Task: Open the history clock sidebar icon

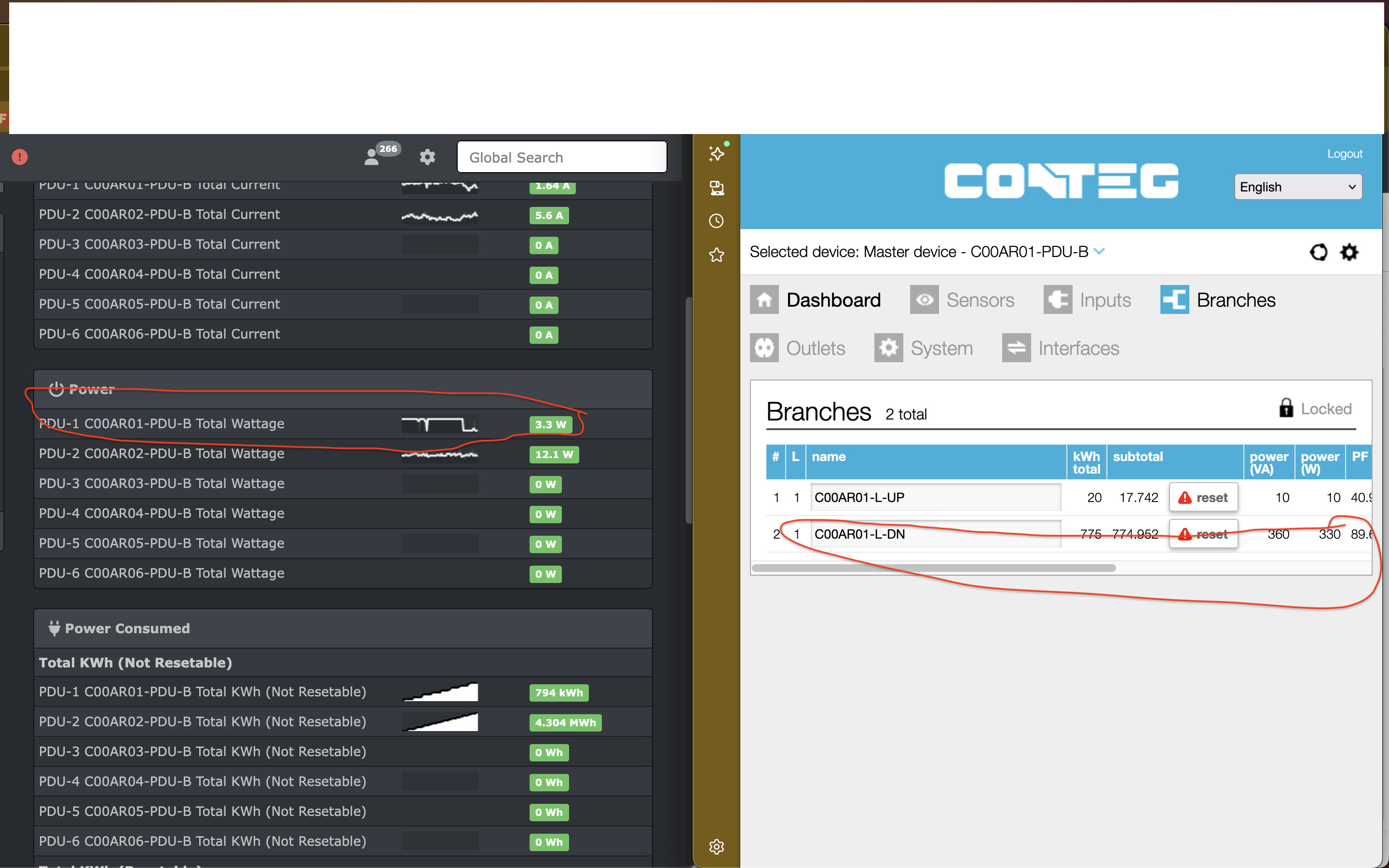Action: point(716,221)
